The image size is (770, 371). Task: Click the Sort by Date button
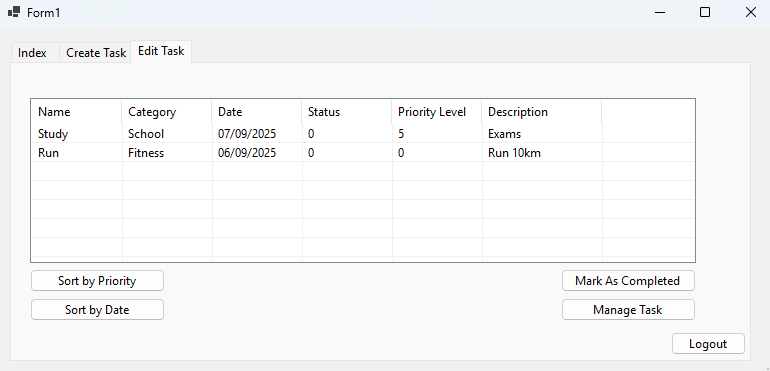click(x=97, y=310)
